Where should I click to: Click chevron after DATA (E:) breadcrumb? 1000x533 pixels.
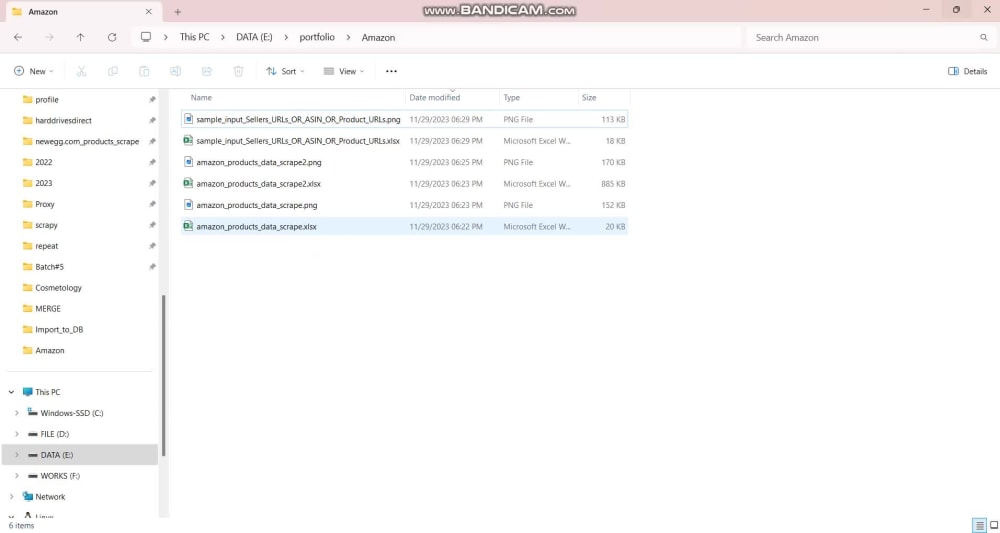pyautogui.click(x=286, y=38)
